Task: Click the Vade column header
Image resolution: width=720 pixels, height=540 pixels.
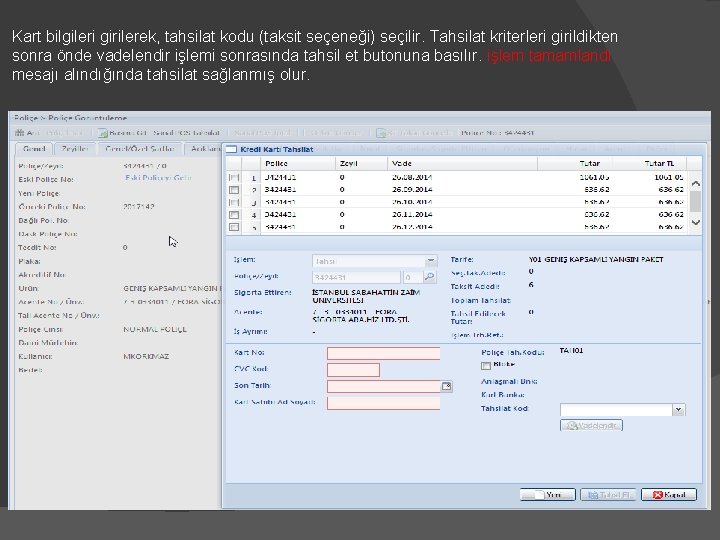Action: [462, 163]
